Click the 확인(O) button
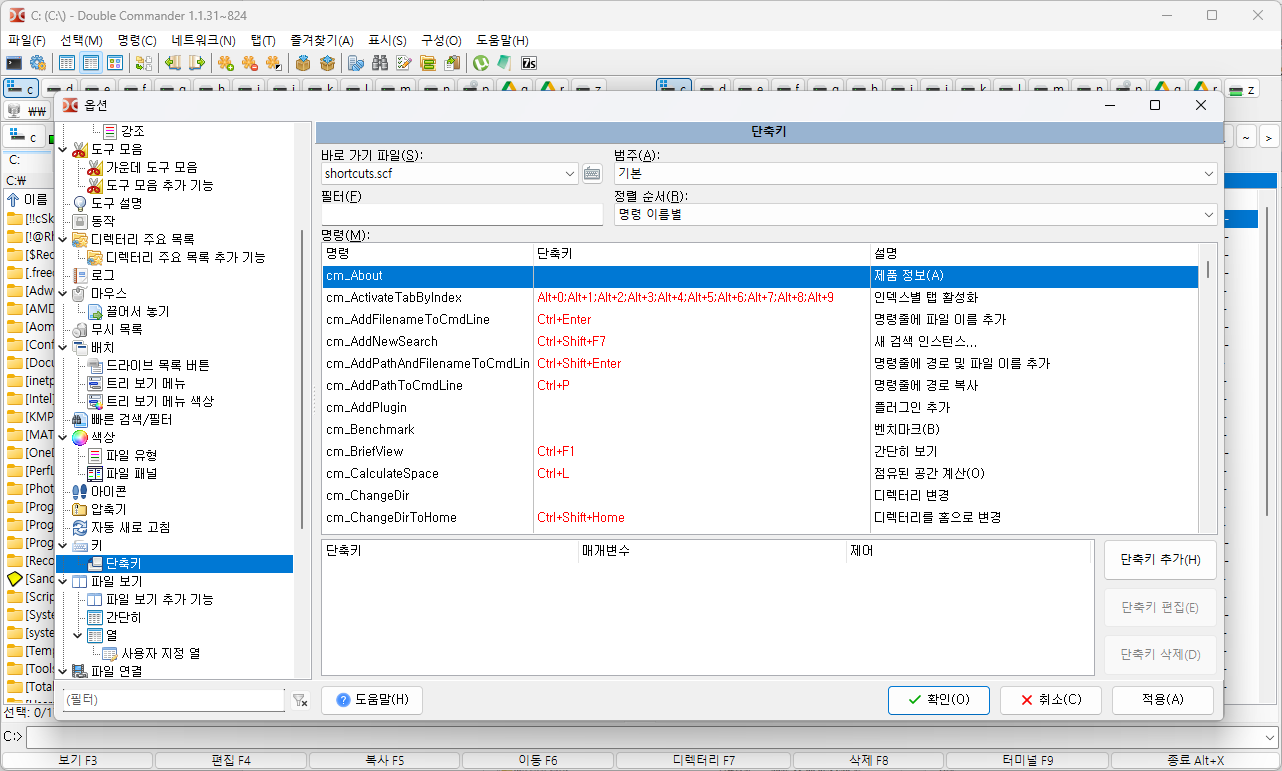The height and width of the screenshot is (771, 1282). pyautogui.click(x=939, y=700)
